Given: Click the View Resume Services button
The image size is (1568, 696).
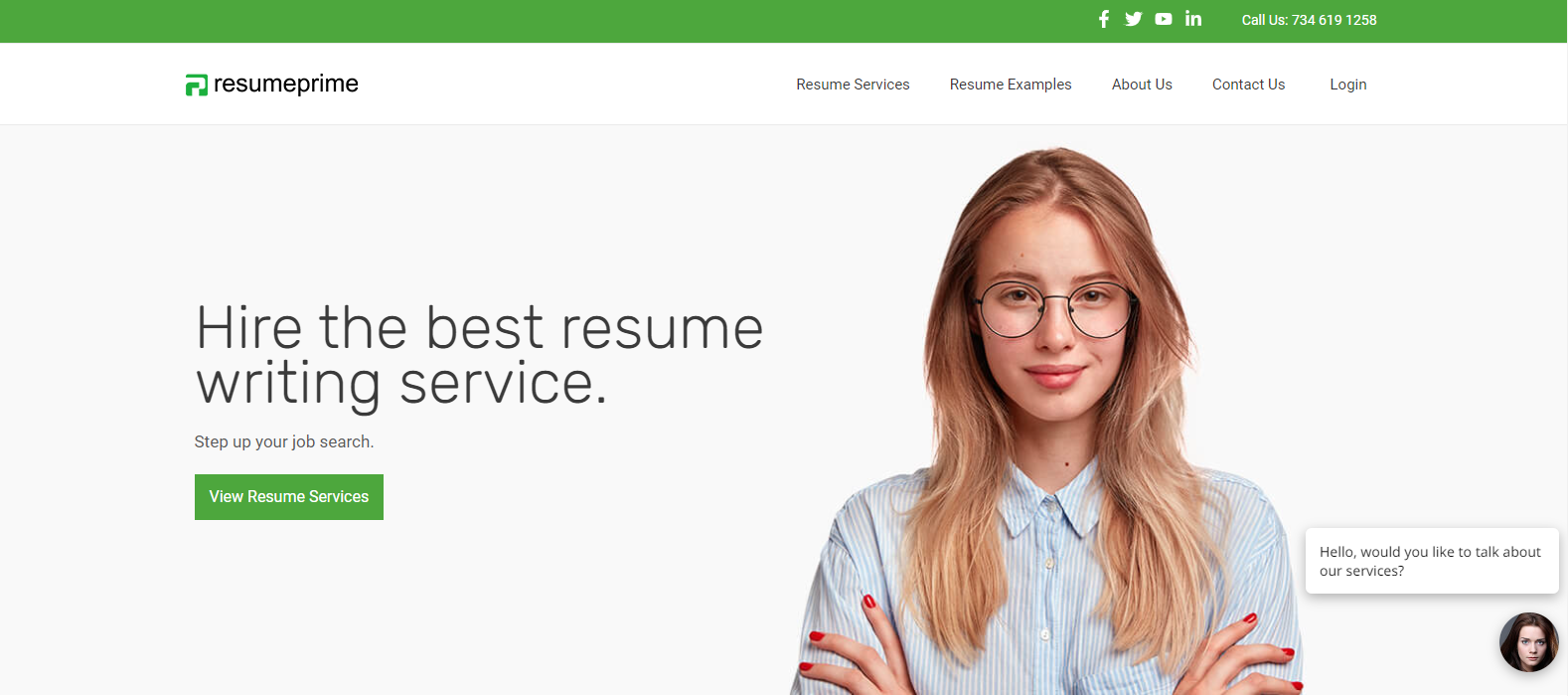Looking at the screenshot, I should coord(289,497).
